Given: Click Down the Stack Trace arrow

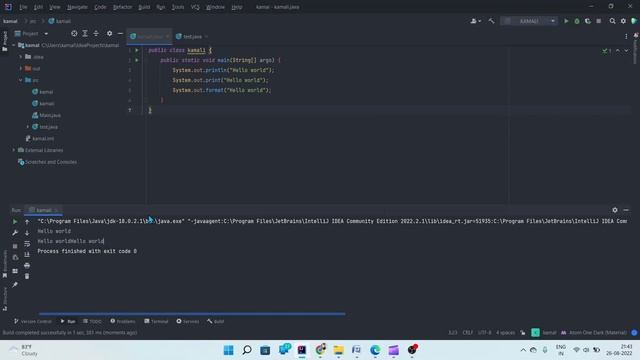Looking at the screenshot, I should (27, 233).
